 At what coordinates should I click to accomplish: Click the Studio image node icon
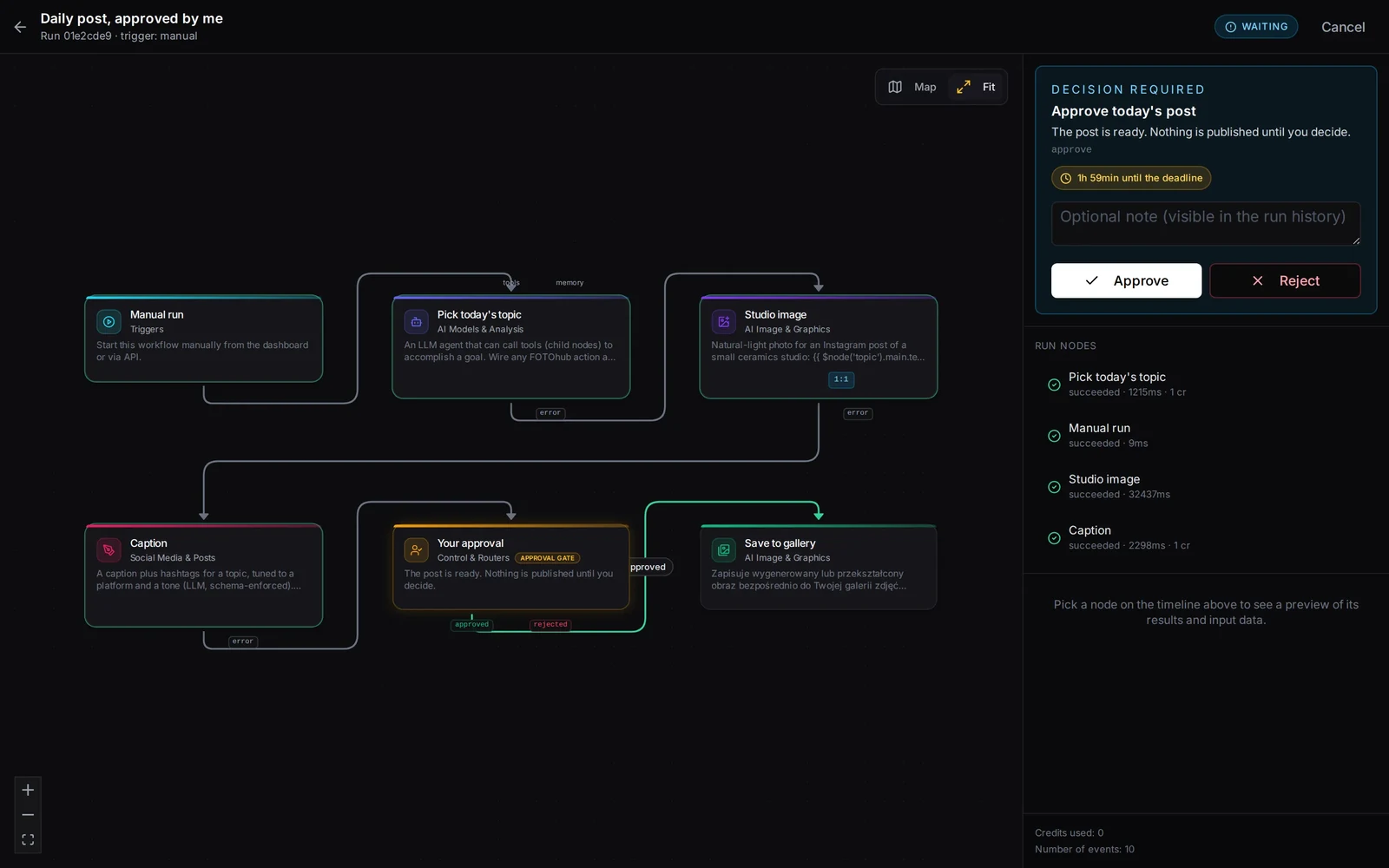point(723,322)
